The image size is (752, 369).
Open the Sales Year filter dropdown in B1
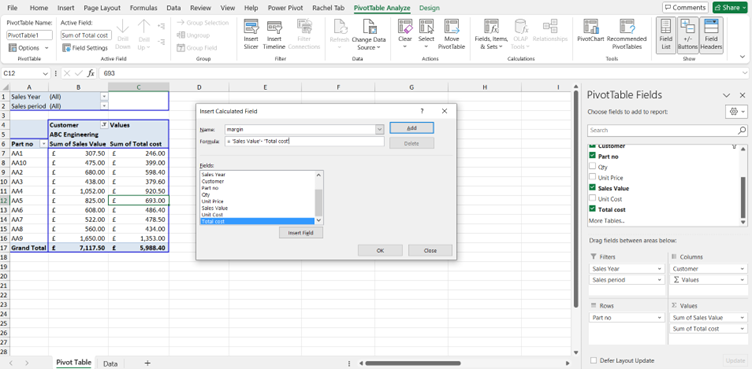coord(104,96)
